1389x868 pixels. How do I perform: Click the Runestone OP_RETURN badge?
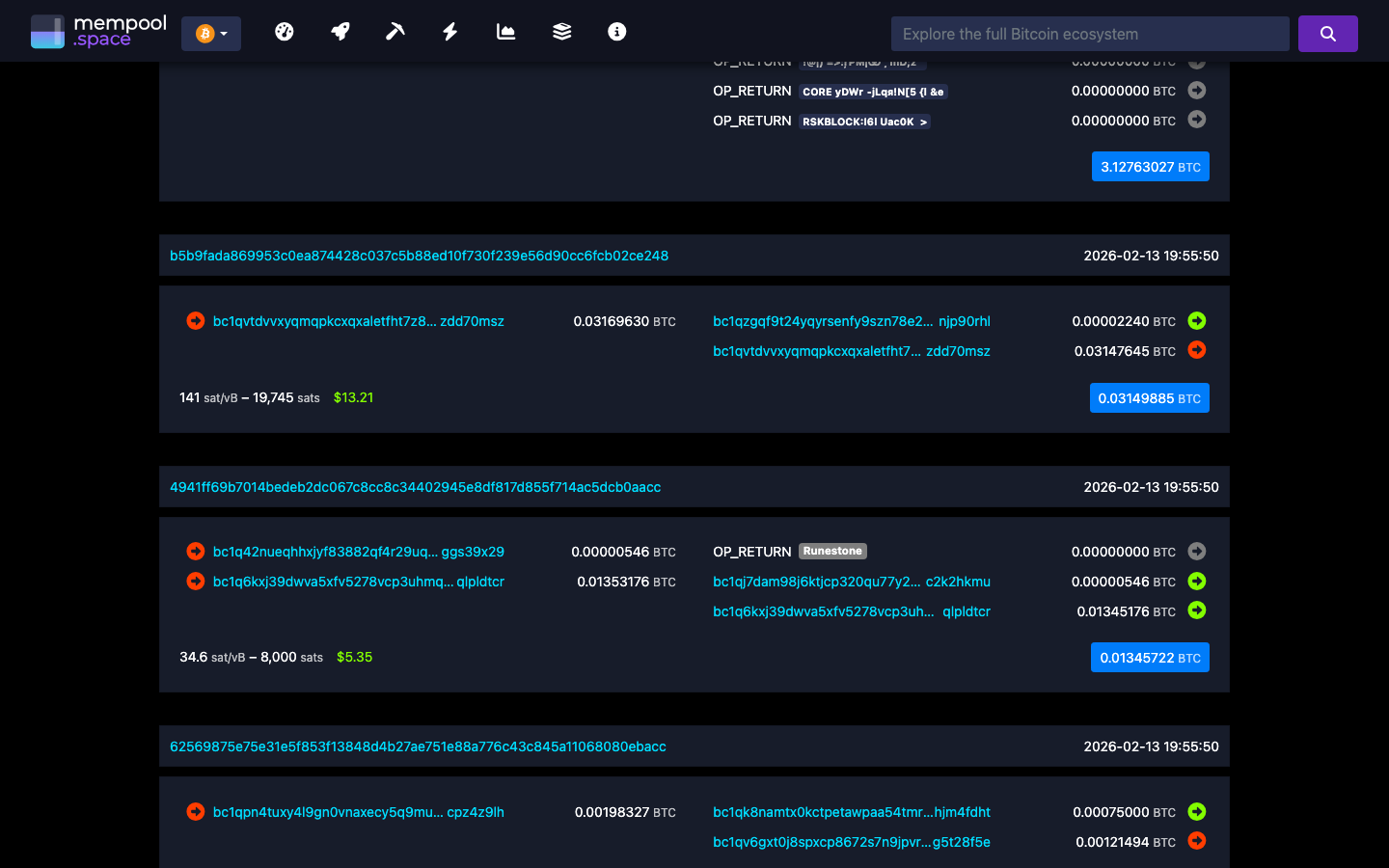[x=832, y=551]
